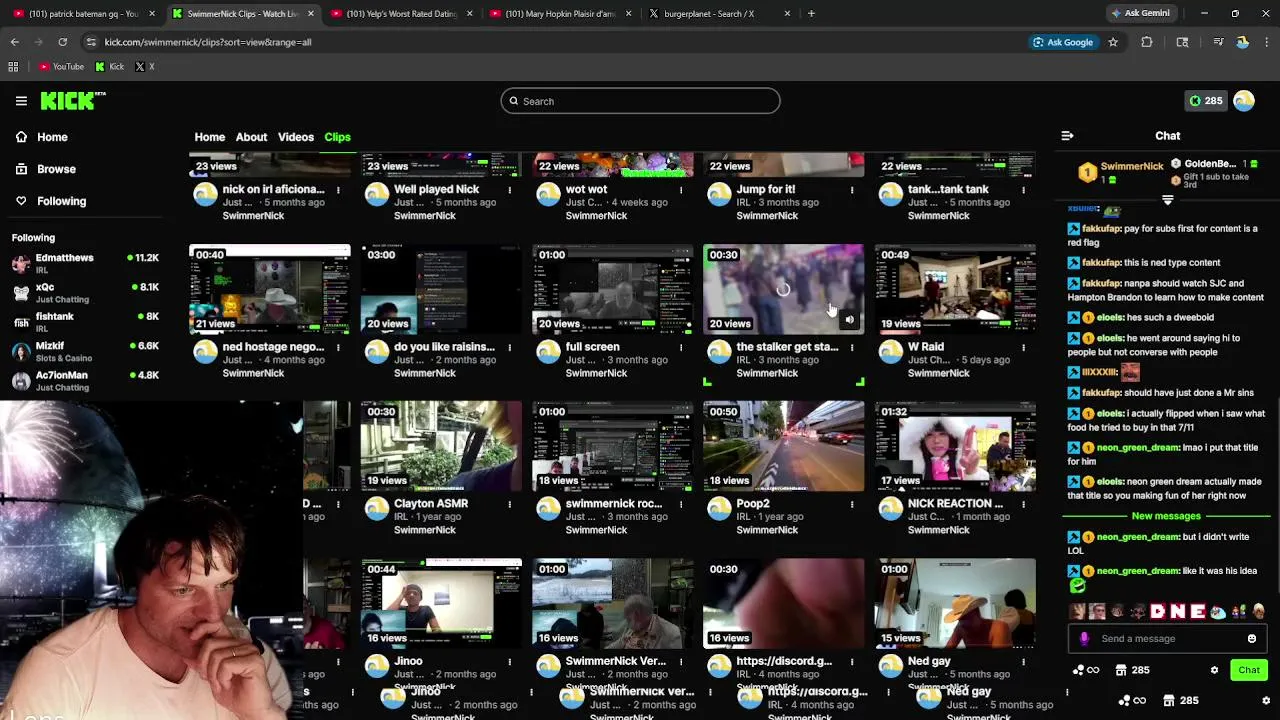Open options menu for 'Clayton ASMR' clip
Image resolution: width=1280 pixels, height=720 pixels.
tap(510, 504)
